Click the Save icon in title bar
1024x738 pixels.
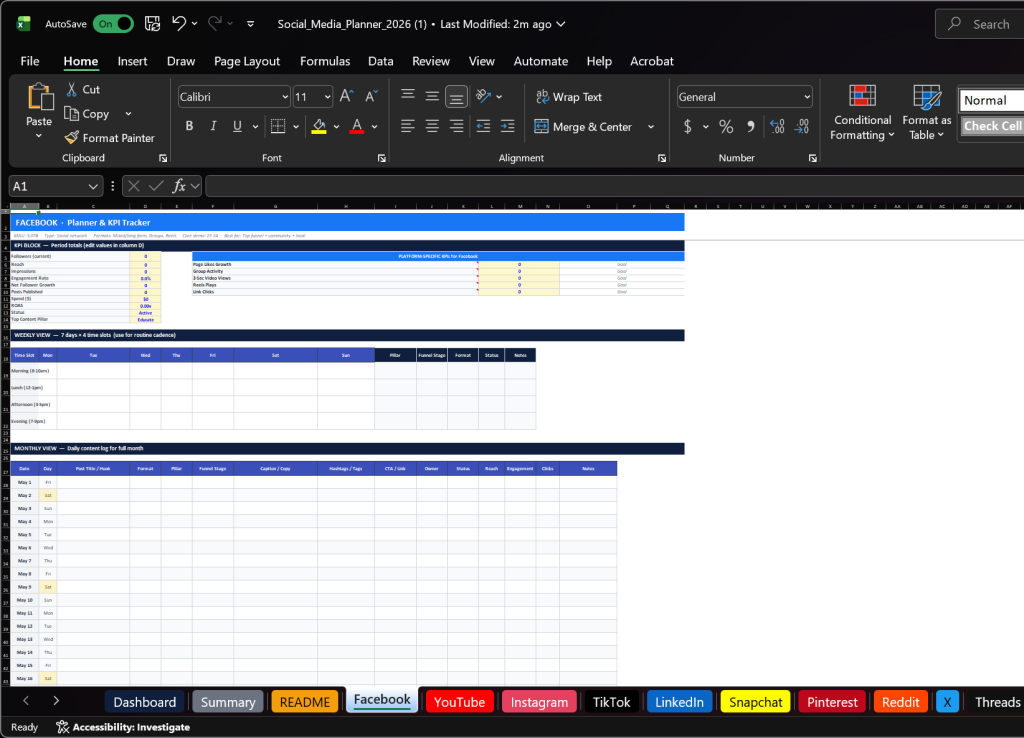pyautogui.click(x=152, y=23)
